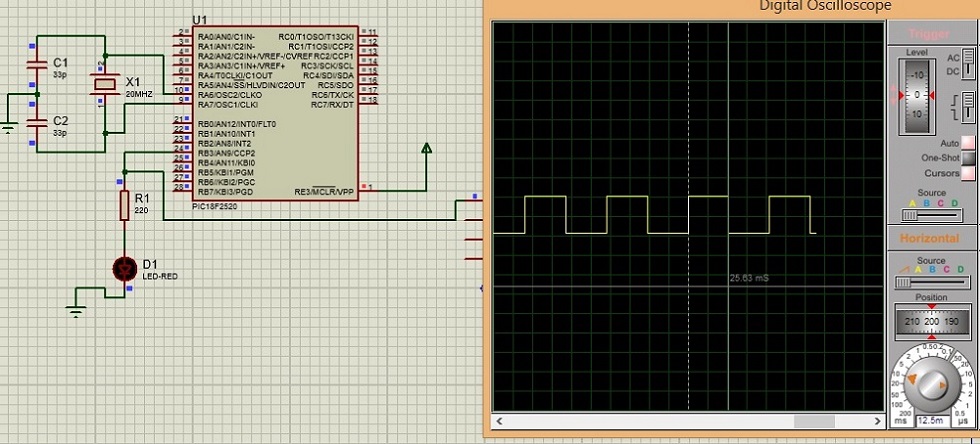Click the red LED D1 component
The width and height of the screenshot is (980, 444).
click(x=125, y=268)
